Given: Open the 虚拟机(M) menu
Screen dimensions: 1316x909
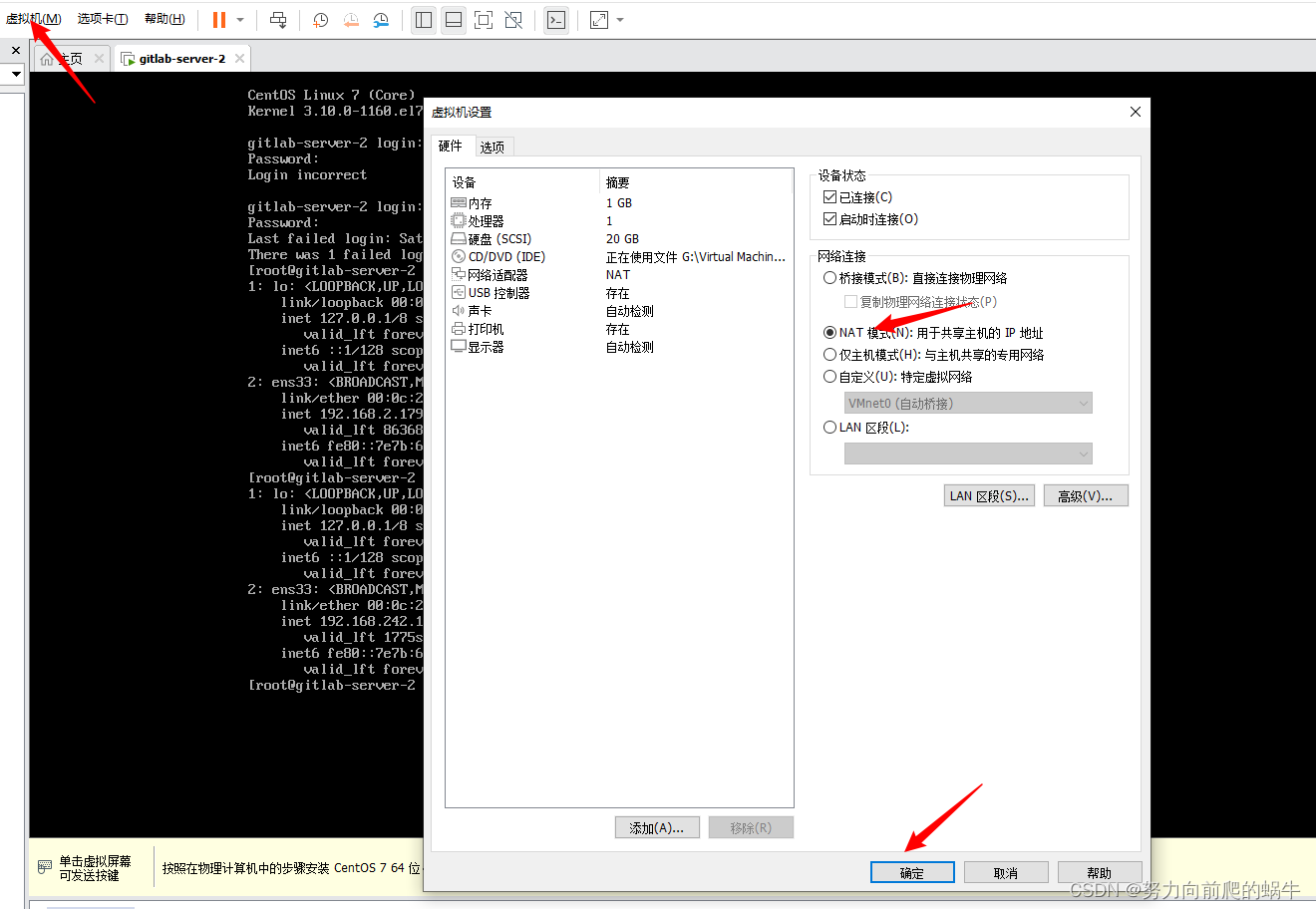Looking at the screenshot, I should point(34,19).
